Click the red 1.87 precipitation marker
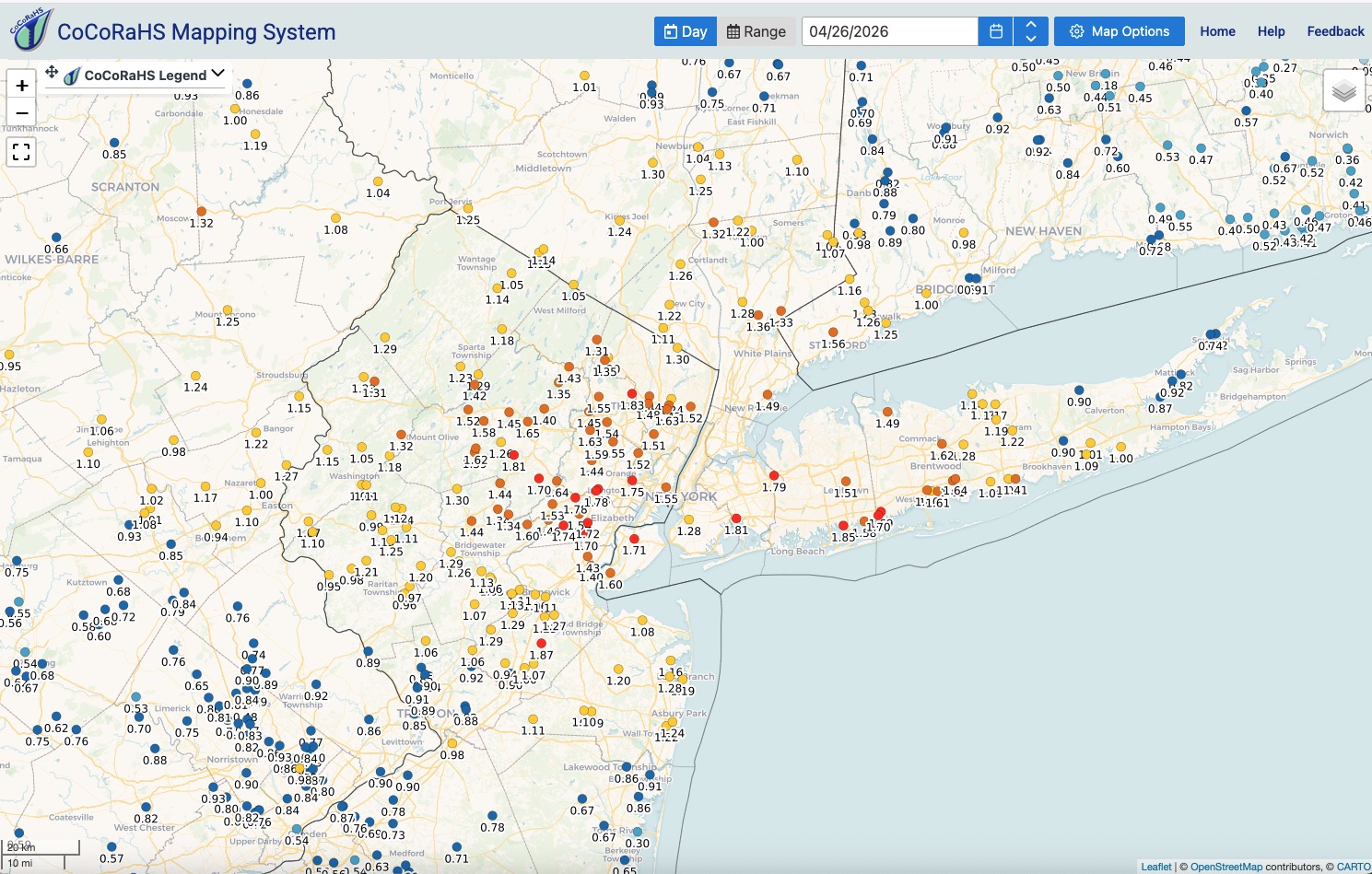1372x874 pixels. pyautogui.click(x=541, y=643)
